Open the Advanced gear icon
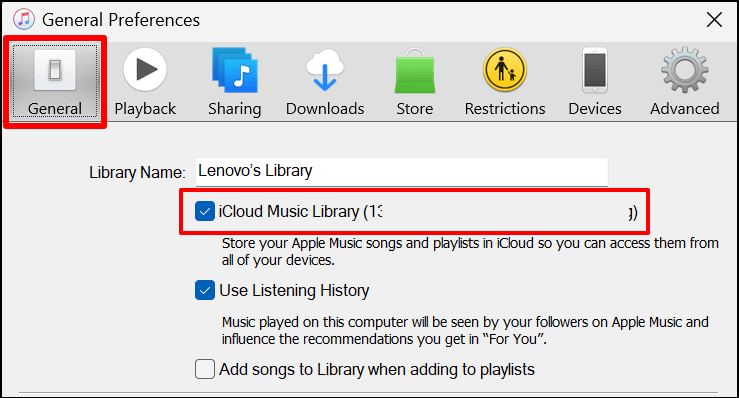Viewport: 739px width, 398px height. click(x=685, y=70)
